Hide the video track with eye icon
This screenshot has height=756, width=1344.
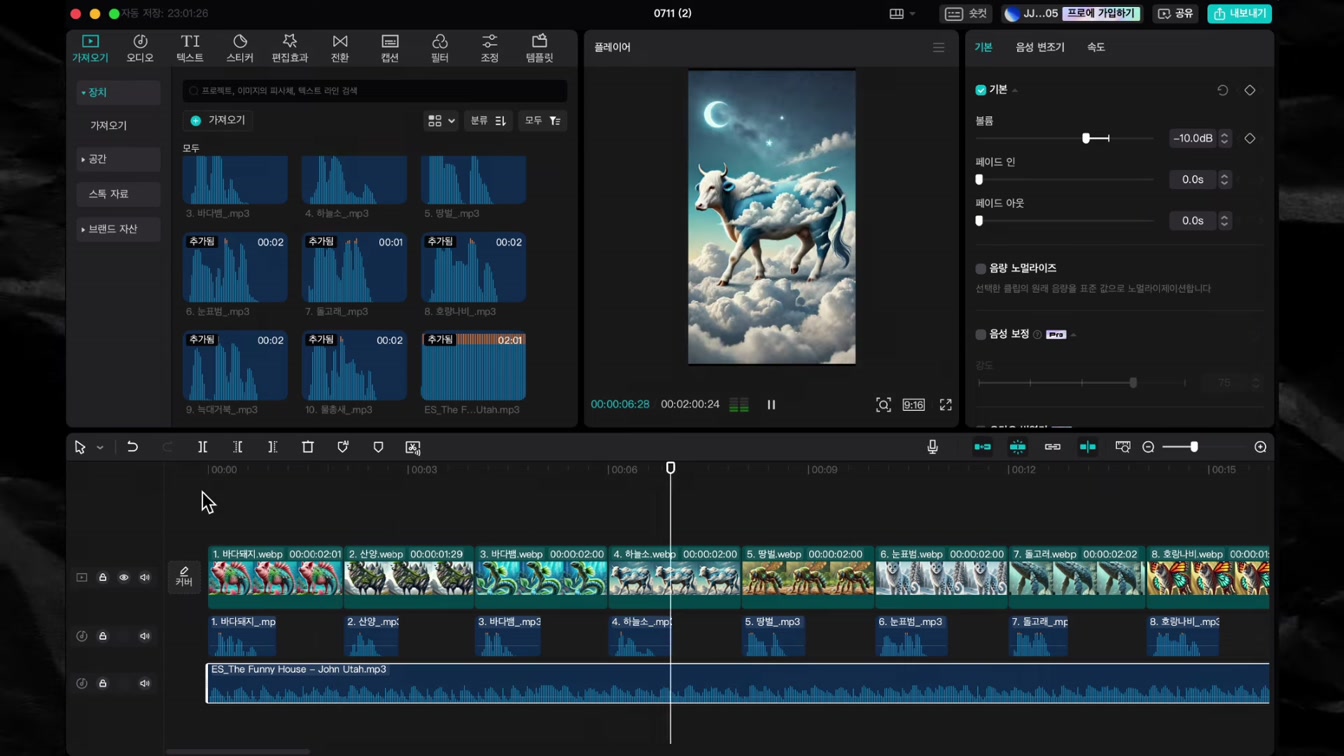[124, 577]
